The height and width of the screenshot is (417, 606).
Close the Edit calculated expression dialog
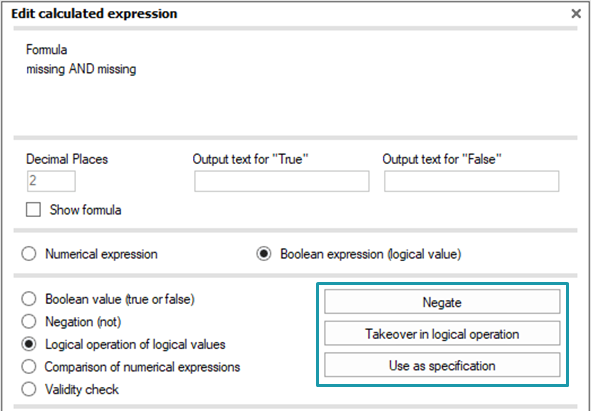[x=576, y=14]
